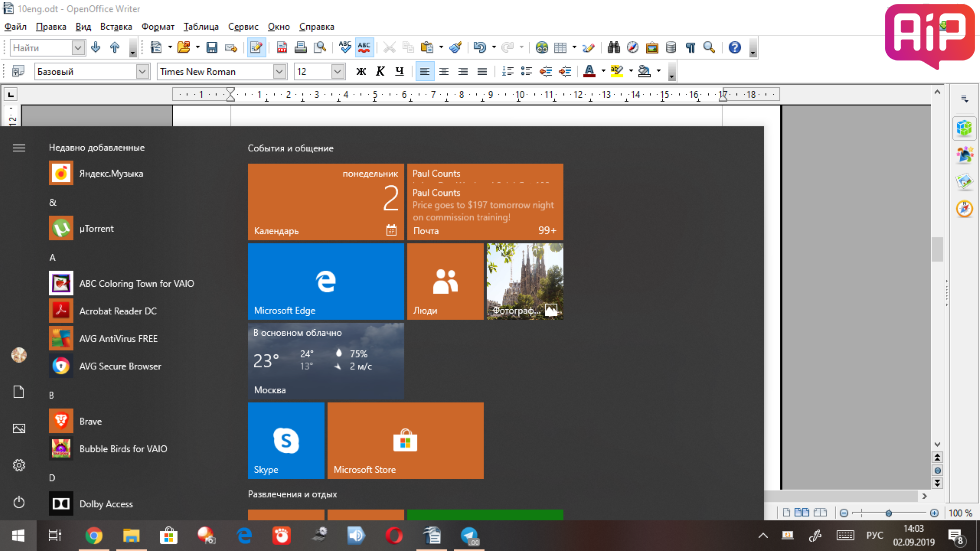This screenshot has width=980, height=551.
Task: Open Highlighting color dropdown arrow
Action: pyautogui.click(x=631, y=71)
